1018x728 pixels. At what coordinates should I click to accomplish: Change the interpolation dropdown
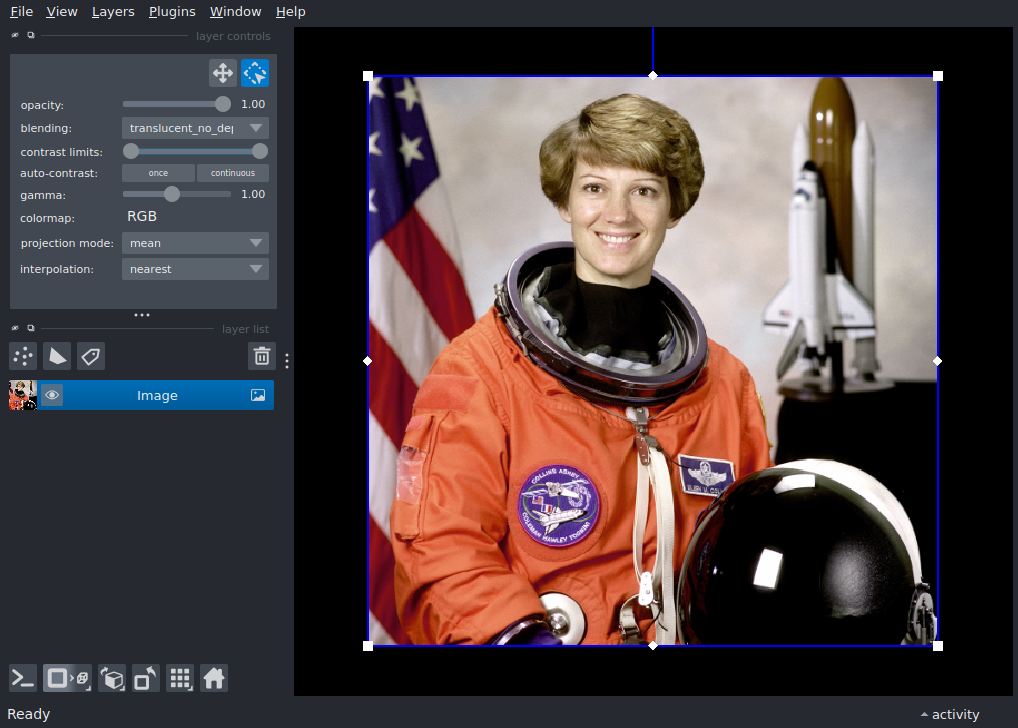click(x=194, y=268)
